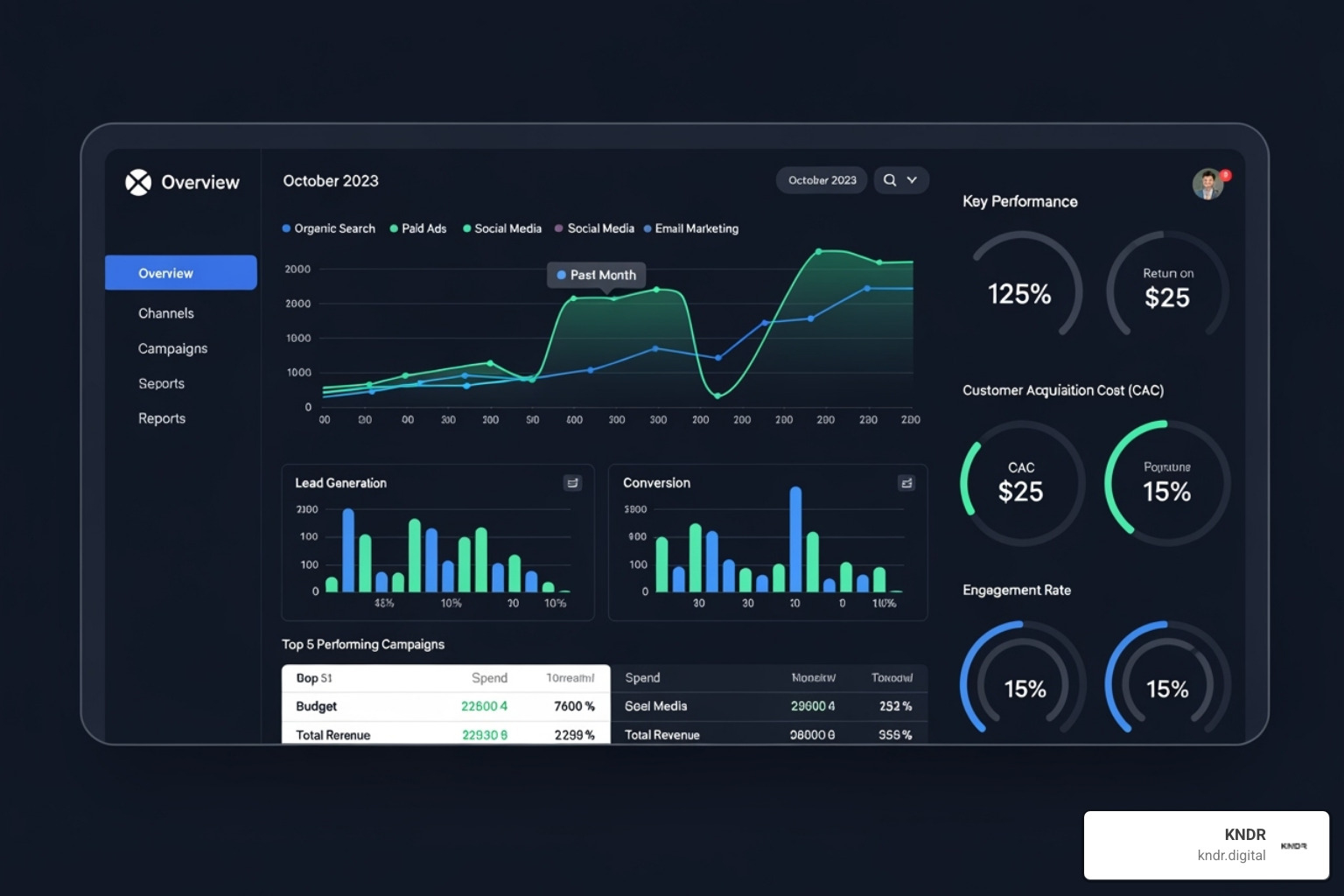Screen dimensions: 1344x896
Task: Open the October 2023 date selector
Action: pos(821,179)
